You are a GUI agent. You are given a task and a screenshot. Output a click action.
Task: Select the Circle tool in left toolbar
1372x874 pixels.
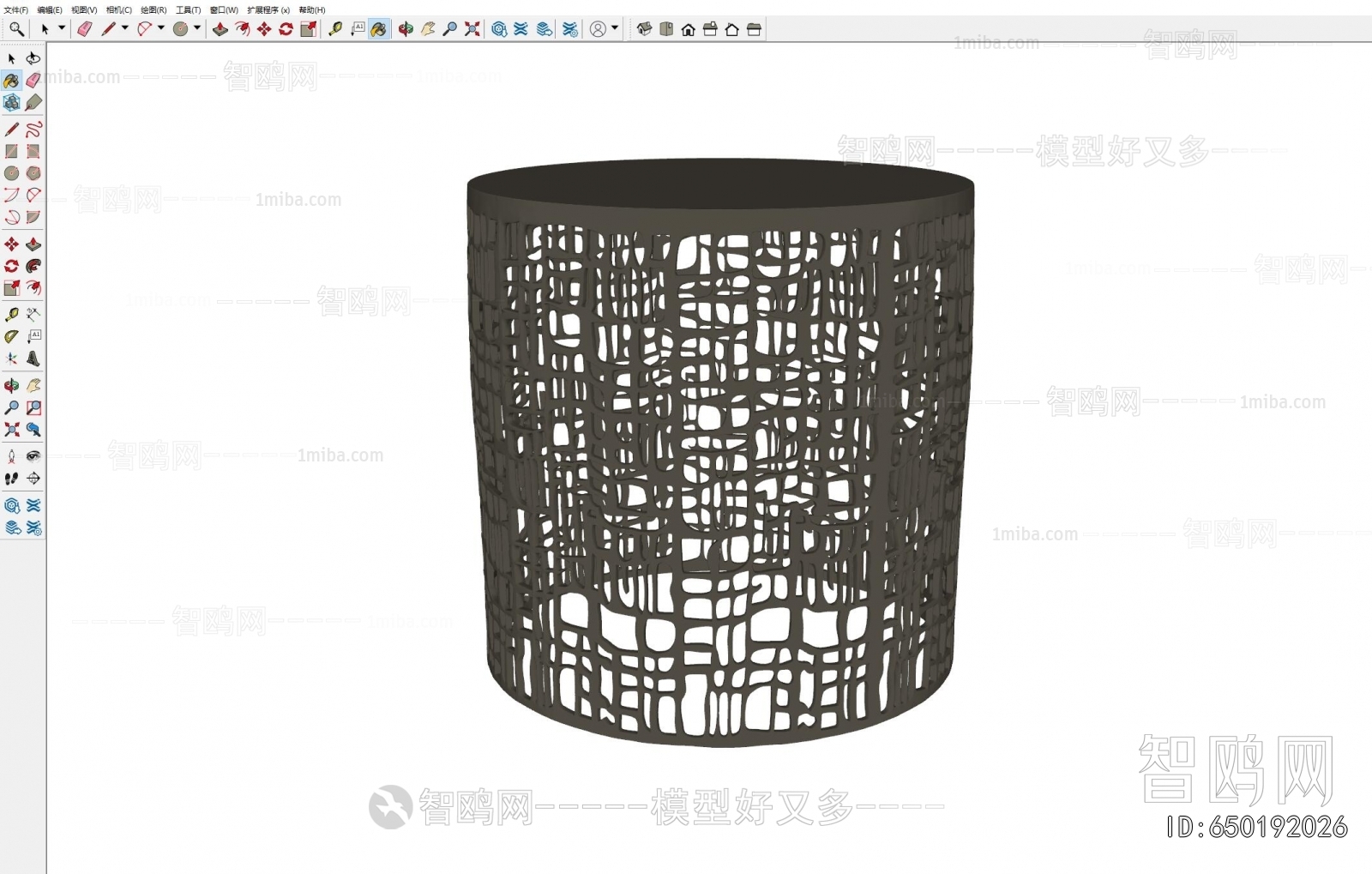coord(12,173)
